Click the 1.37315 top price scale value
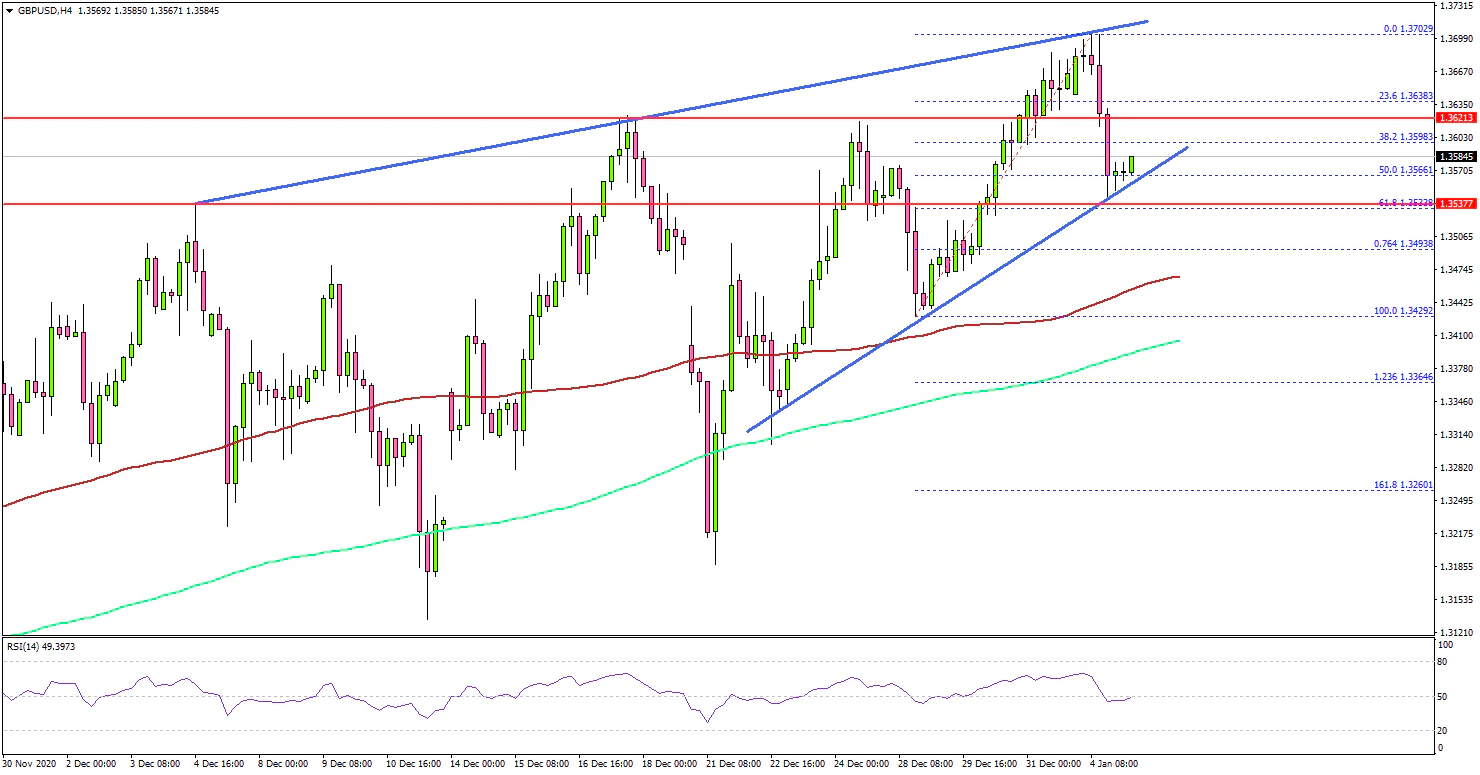The width and height of the screenshot is (1480, 775). 1457,6
